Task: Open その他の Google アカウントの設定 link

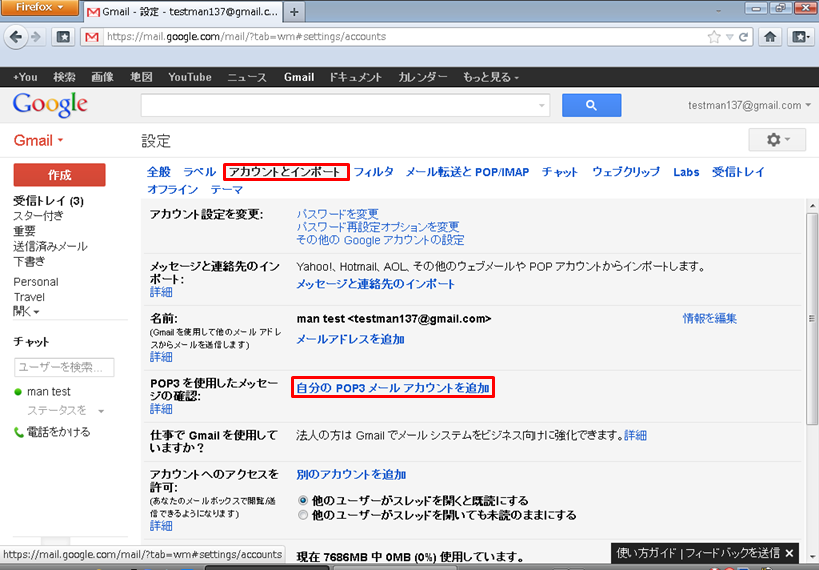Action: [380, 240]
